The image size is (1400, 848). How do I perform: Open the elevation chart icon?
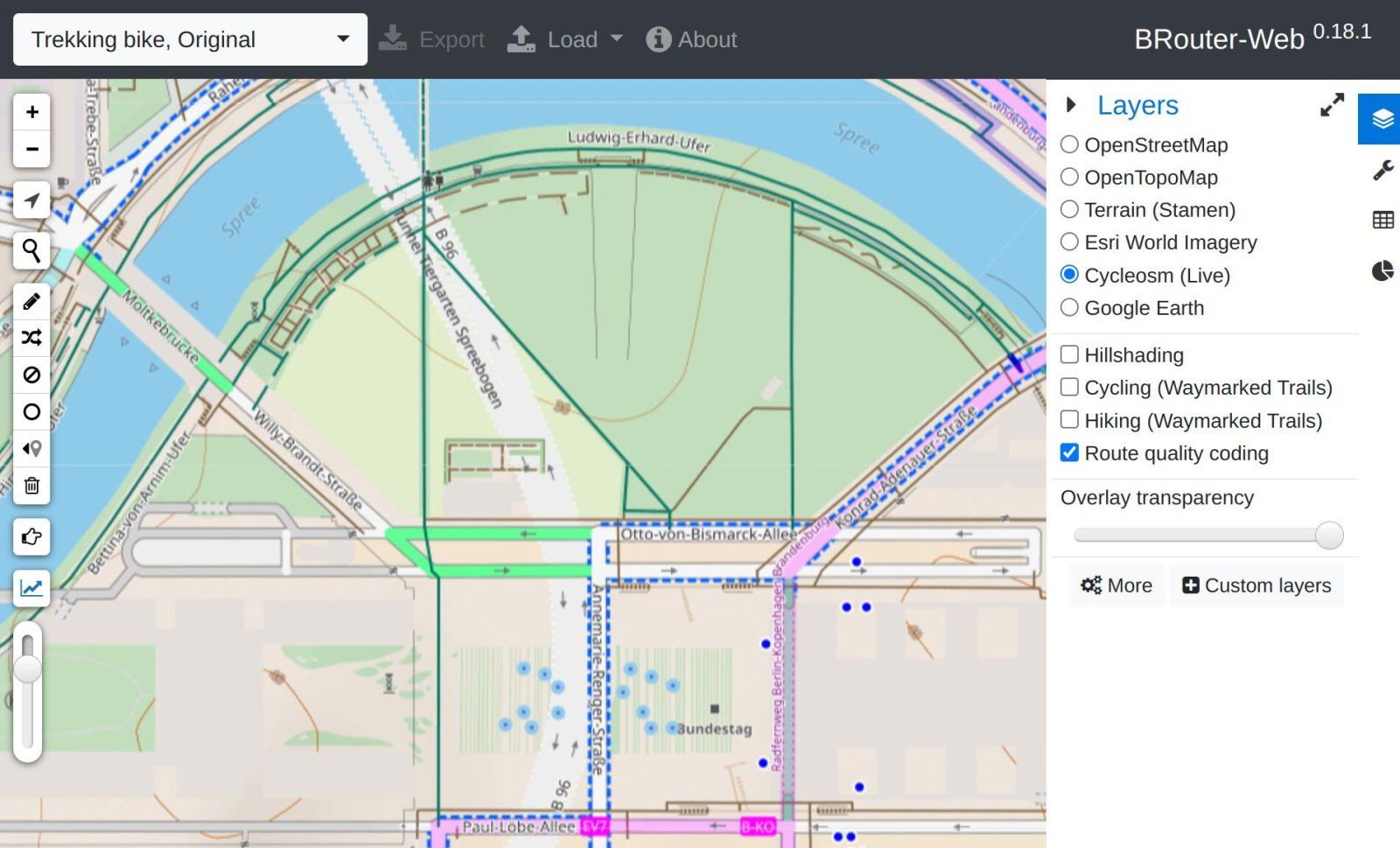(31, 588)
